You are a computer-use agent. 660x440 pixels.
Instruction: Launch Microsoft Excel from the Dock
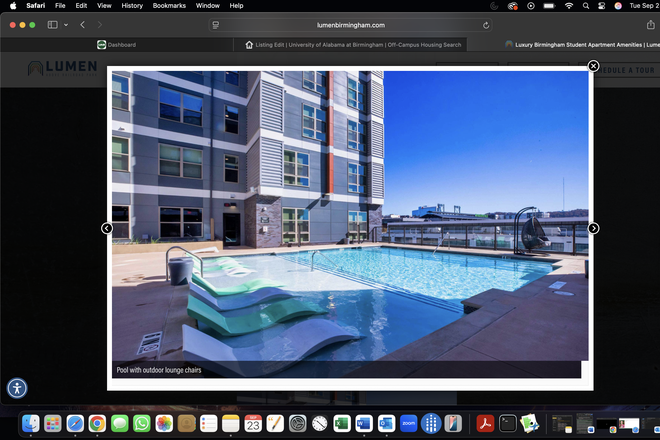click(x=342, y=424)
